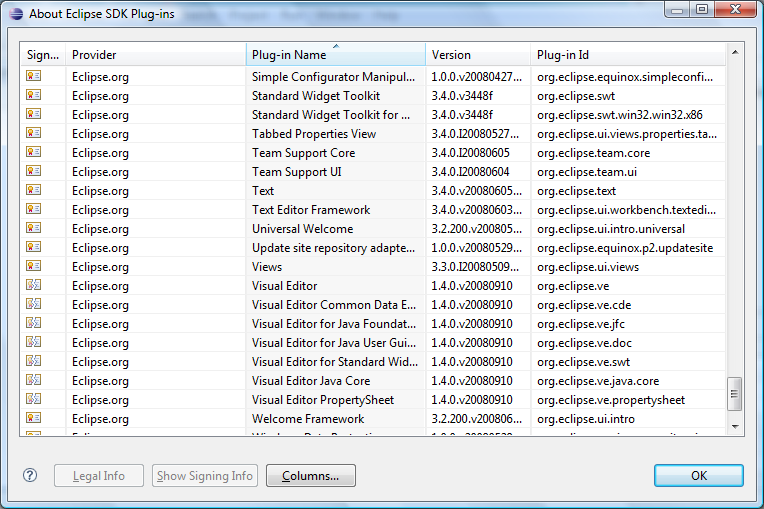Click unsigned icon for Visual Editor Common Data row
The image size is (764, 509).
click(x=34, y=304)
